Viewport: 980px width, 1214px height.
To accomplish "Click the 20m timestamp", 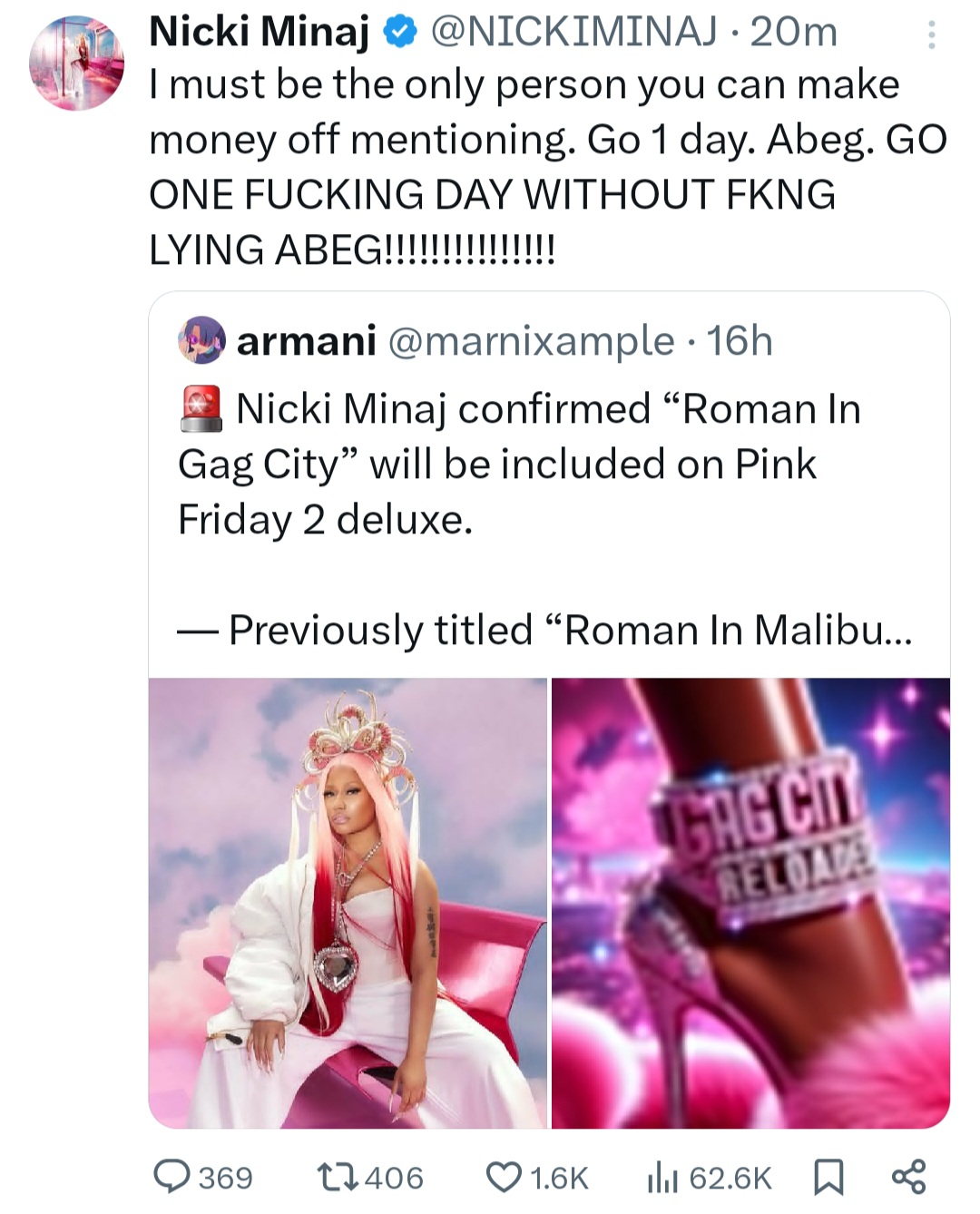I will pyautogui.click(x=794, y=33).
